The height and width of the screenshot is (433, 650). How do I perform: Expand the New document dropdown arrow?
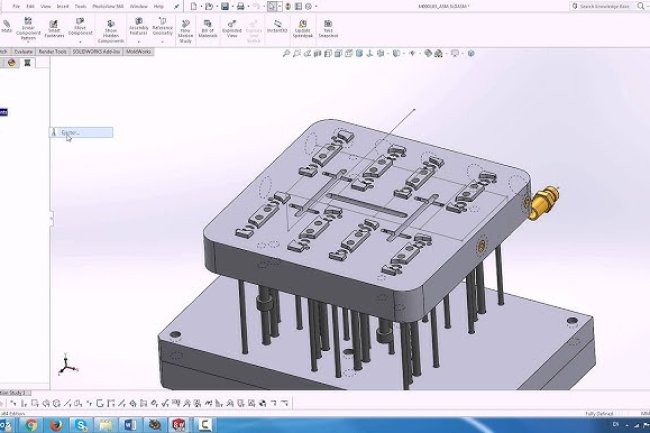point(201,6)
